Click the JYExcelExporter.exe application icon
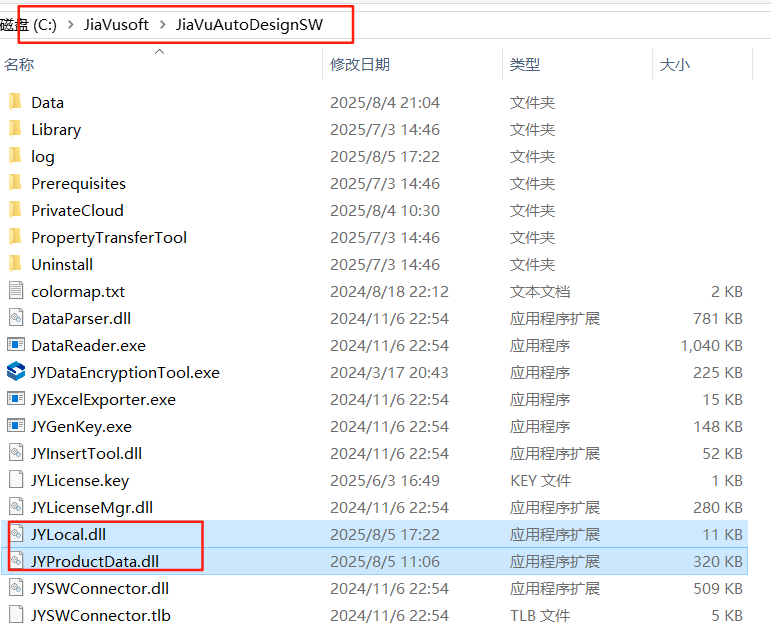Image resolution: width=771 pixels, height=625 pixels. 16,399
